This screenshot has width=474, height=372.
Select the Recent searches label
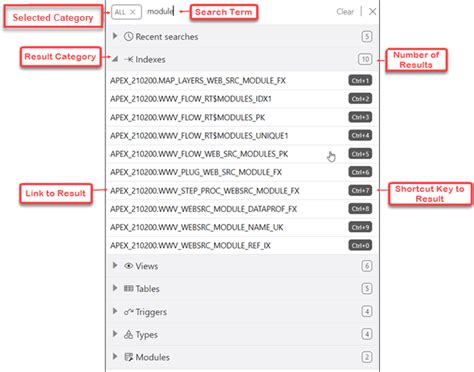pos(167,37)
